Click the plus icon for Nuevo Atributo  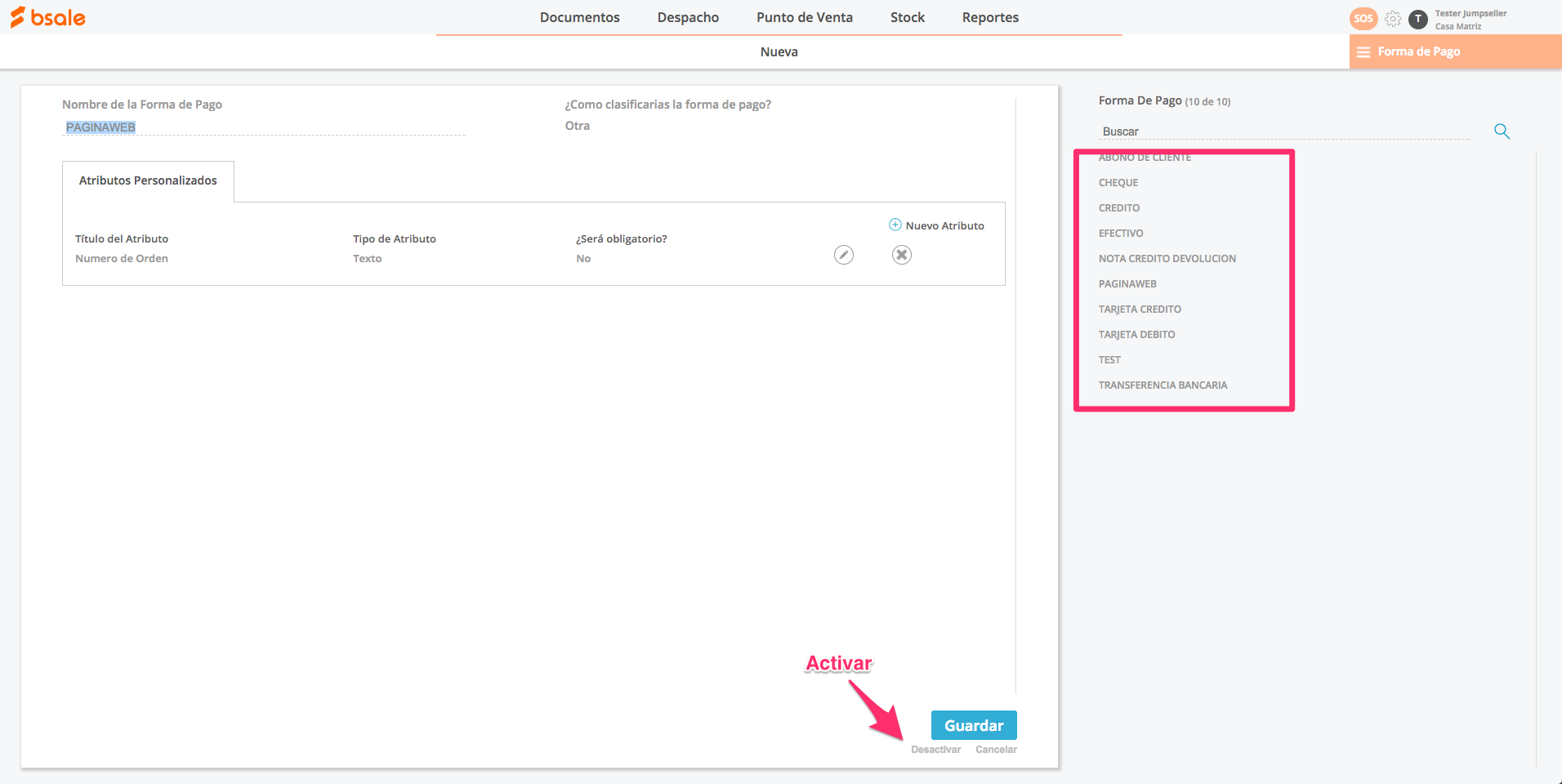[x=895, y=225]
